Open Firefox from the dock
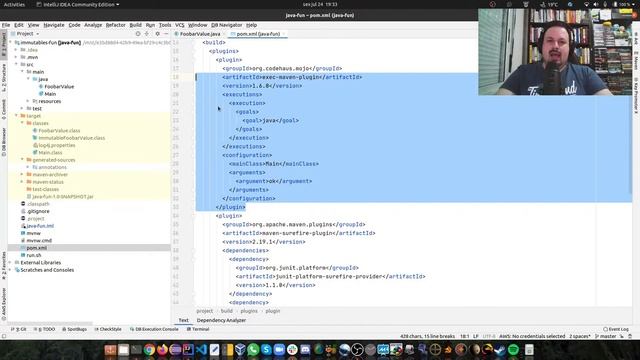Screen dimensions: 640x360 (x=162, y=350)
